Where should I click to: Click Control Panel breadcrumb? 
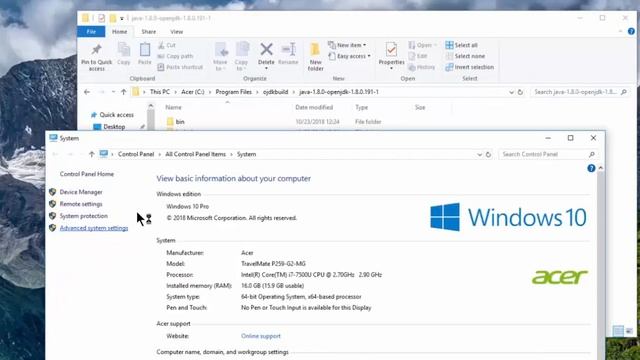[x=136, y=154]
